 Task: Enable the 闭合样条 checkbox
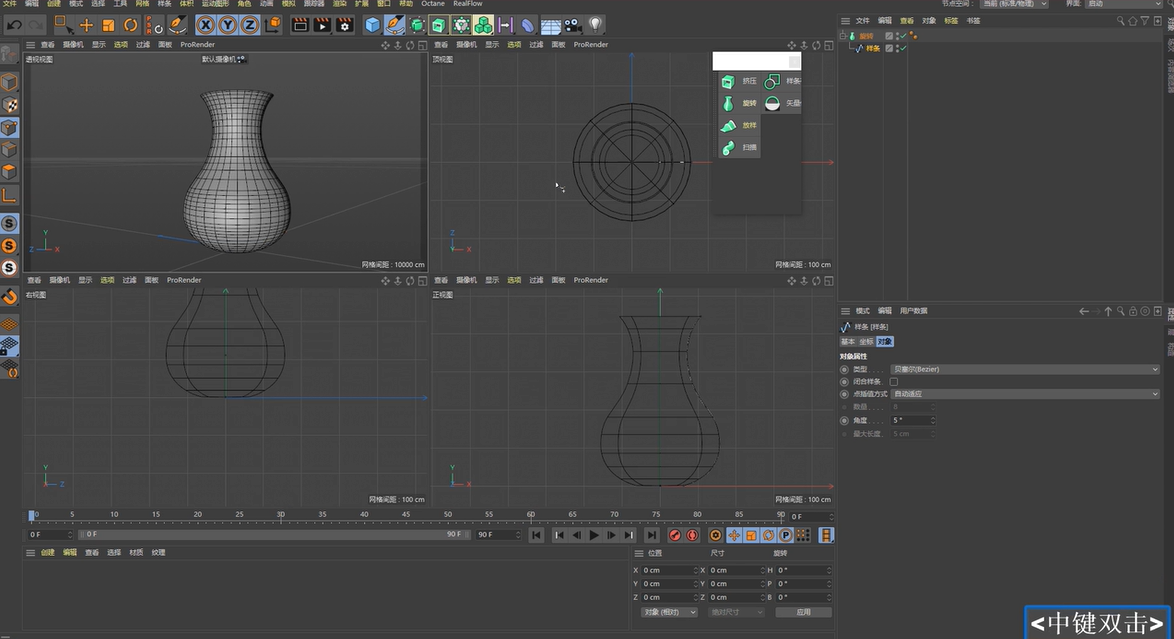(x=894, y=383)
